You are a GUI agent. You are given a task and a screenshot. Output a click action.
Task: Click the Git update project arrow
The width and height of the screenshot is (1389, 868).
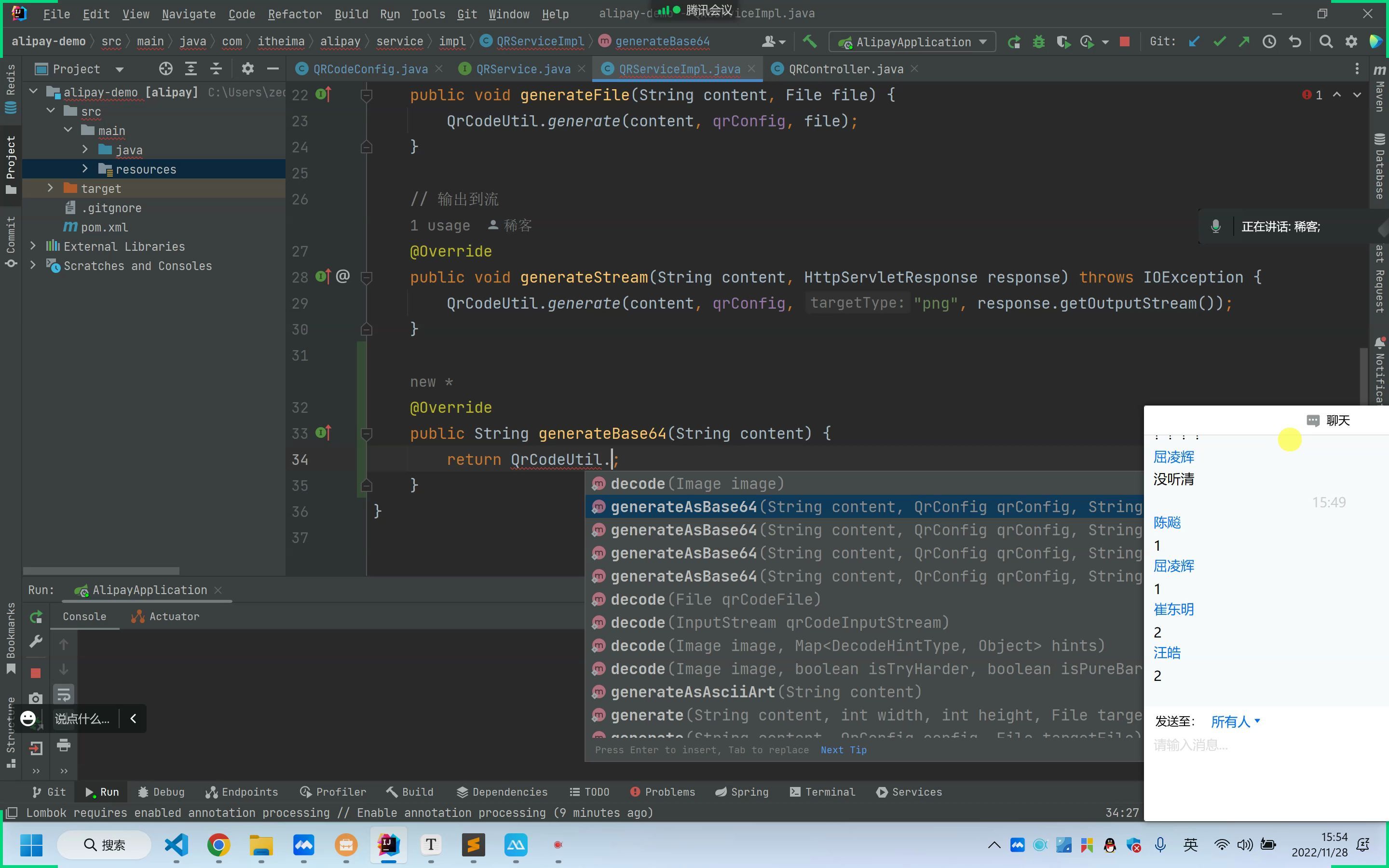pos(1194,41)
